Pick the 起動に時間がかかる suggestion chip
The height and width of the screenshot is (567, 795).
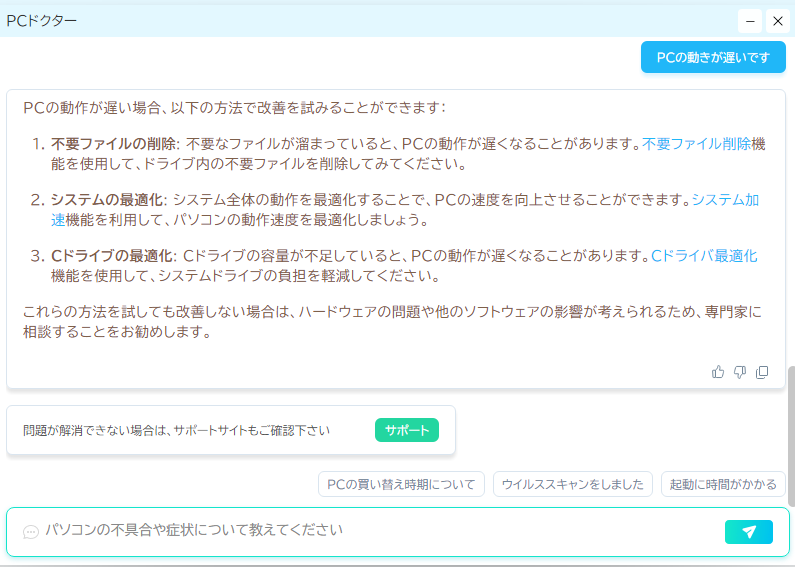(x=723, y=485)
